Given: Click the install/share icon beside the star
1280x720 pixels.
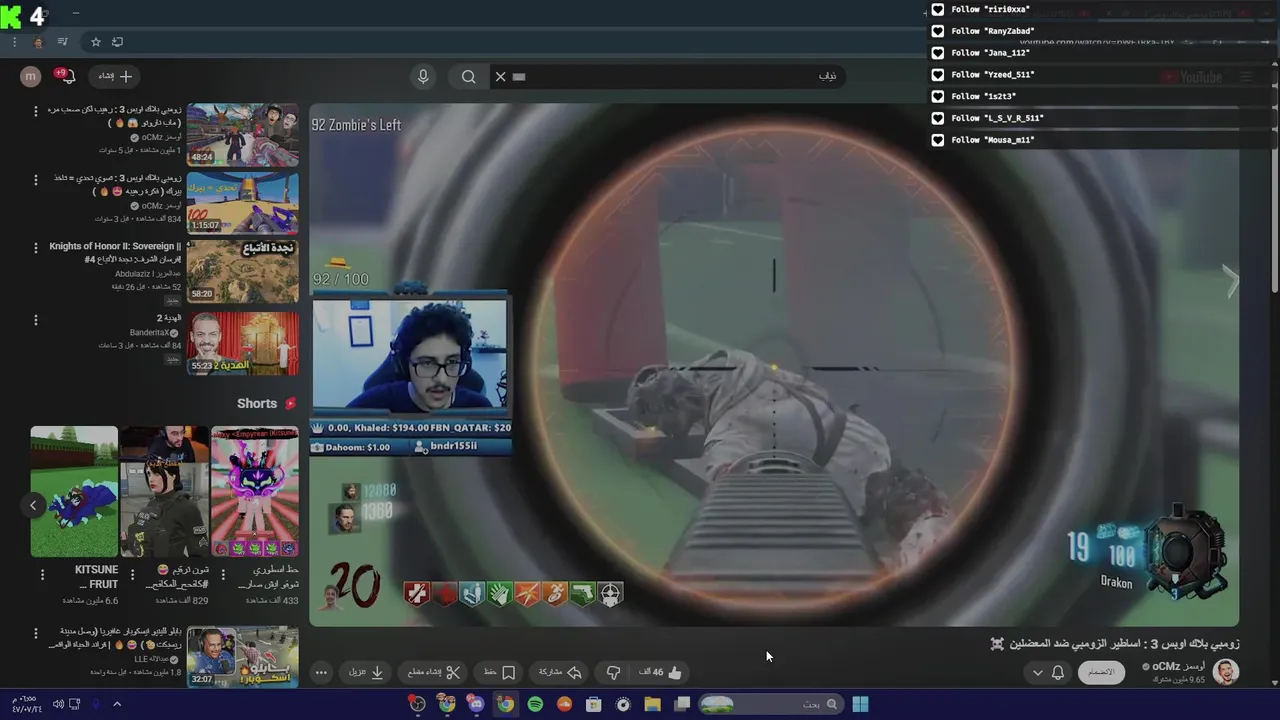Looking at the screenshot, I should [x=117, y=42].
